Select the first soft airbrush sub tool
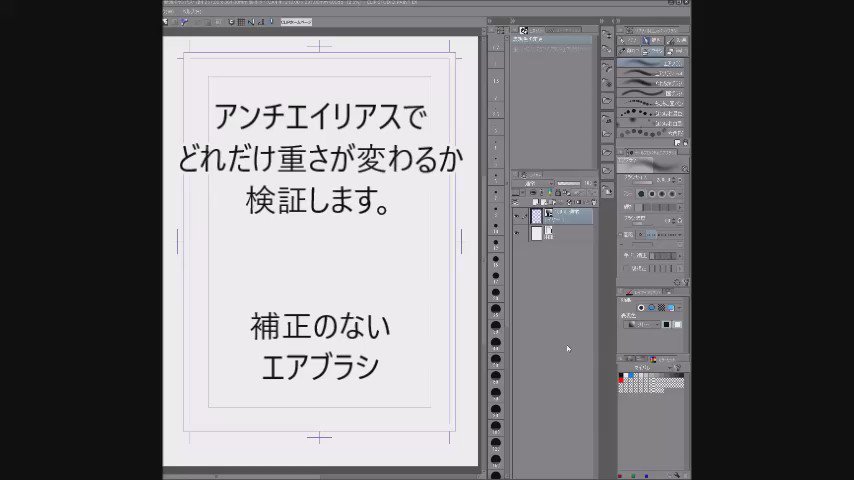The image size is (854, 480). pos(651,63)
